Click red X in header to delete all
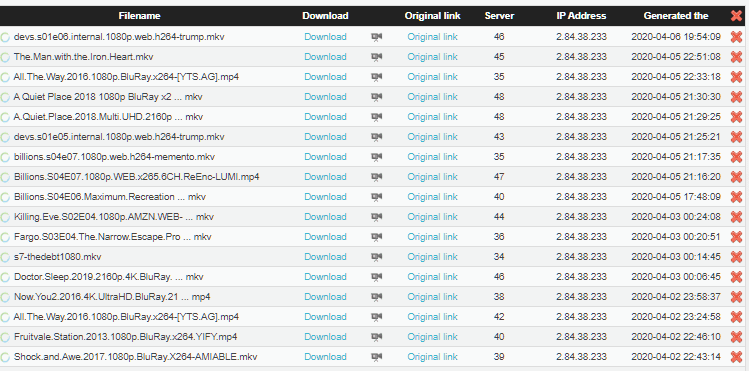 click(x=736, y=16)
